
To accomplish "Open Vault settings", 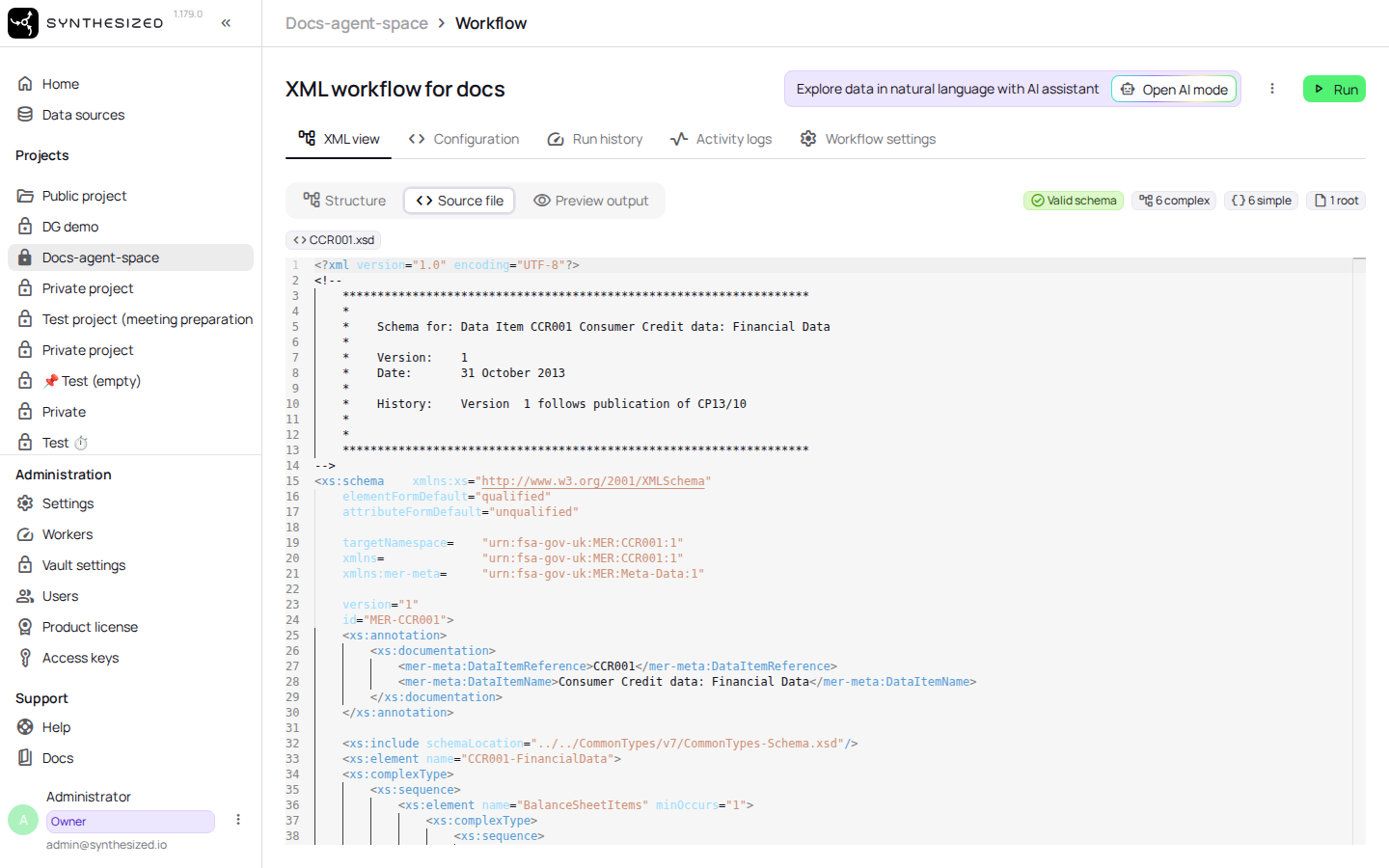I will [130, 565].
